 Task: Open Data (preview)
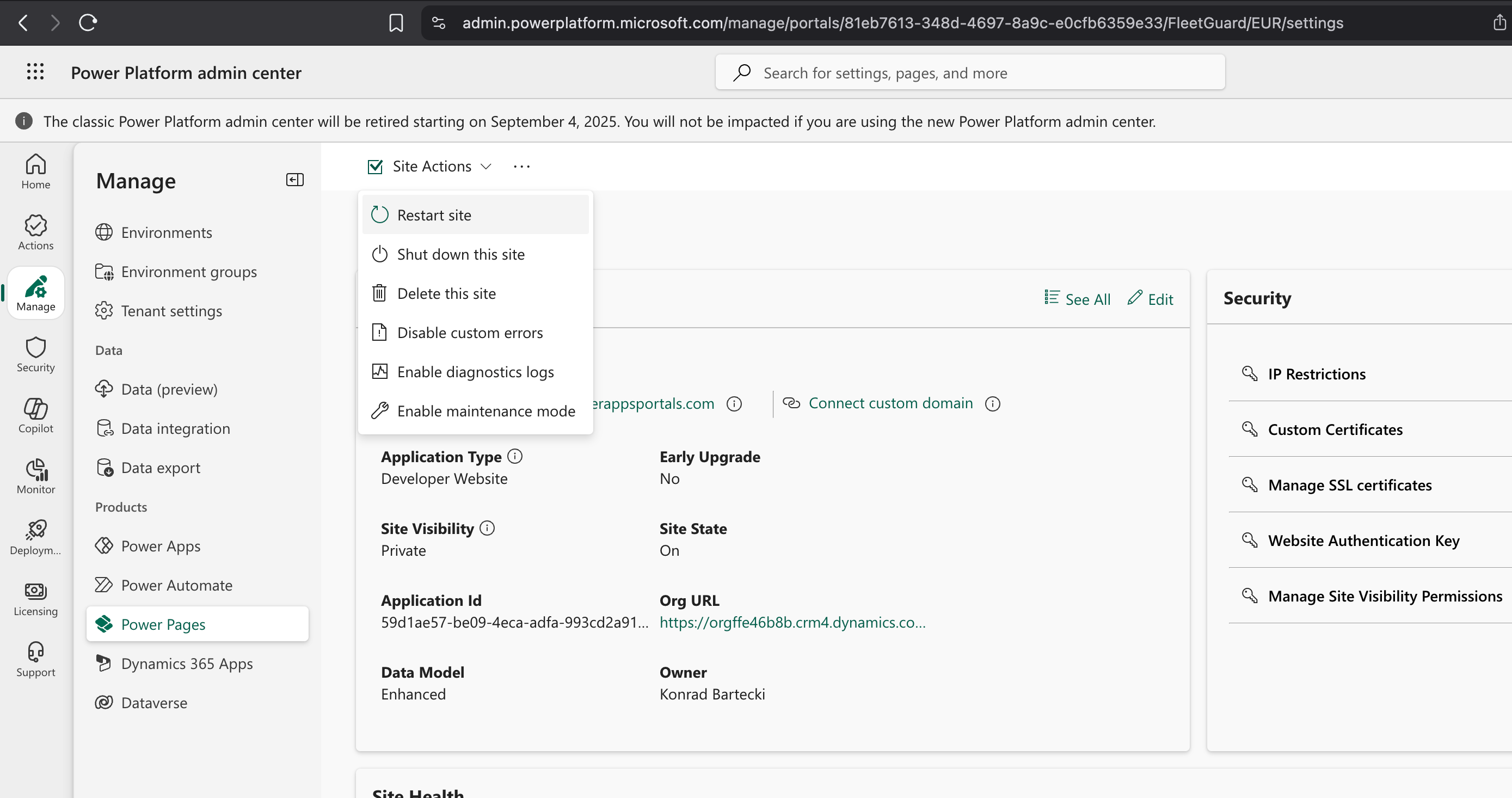[197, 389]
